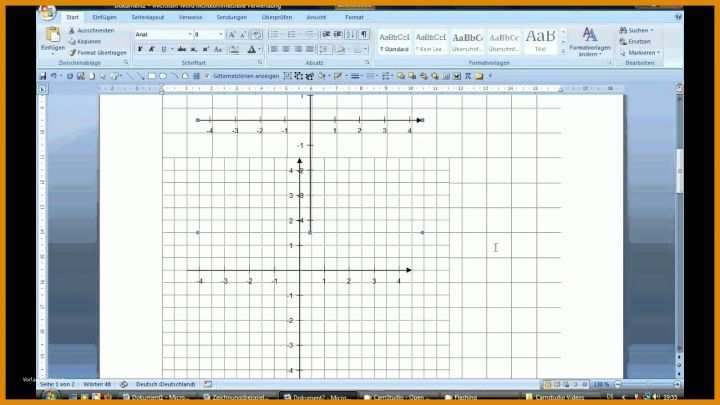Apply numbered list formatting
The width and height of the screenshot is (720, 405).
(x=292, y=35)
